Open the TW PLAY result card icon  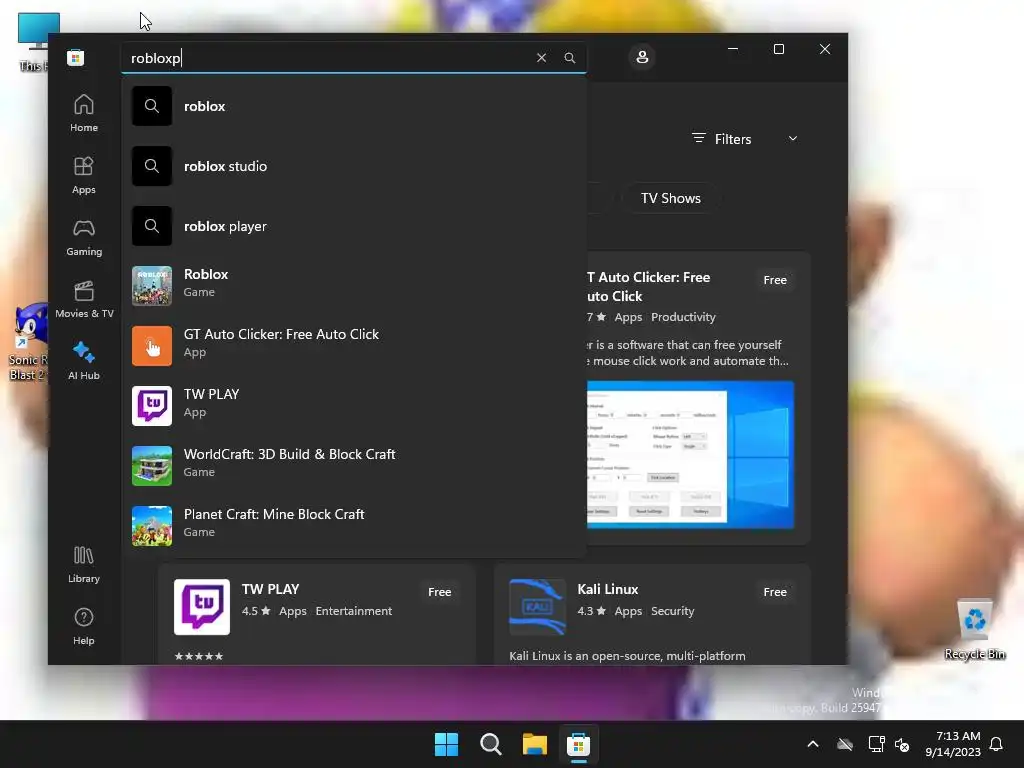[202, 607]
